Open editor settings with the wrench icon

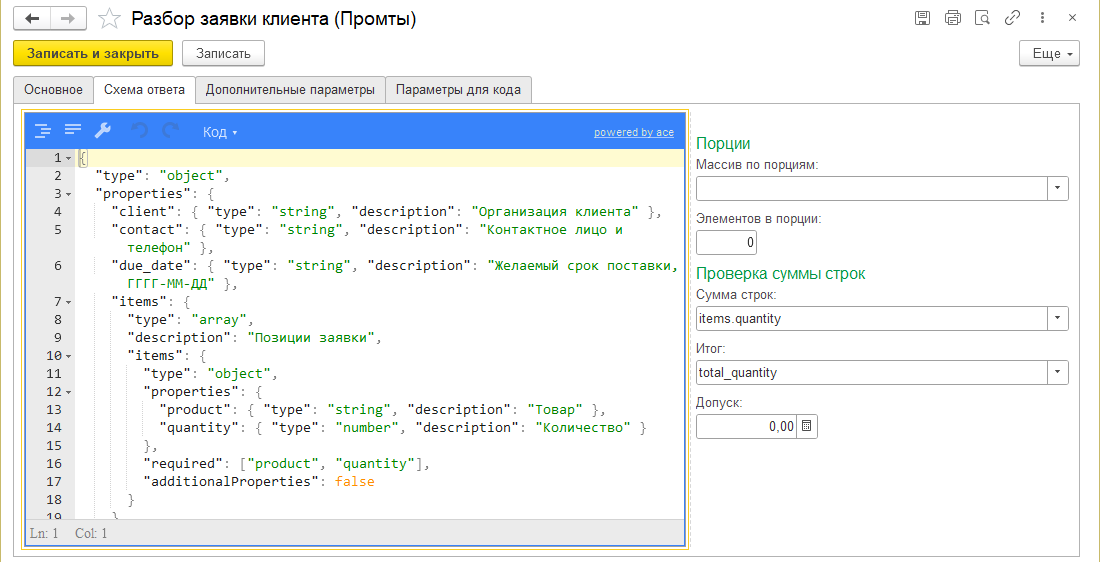point(102,131)
